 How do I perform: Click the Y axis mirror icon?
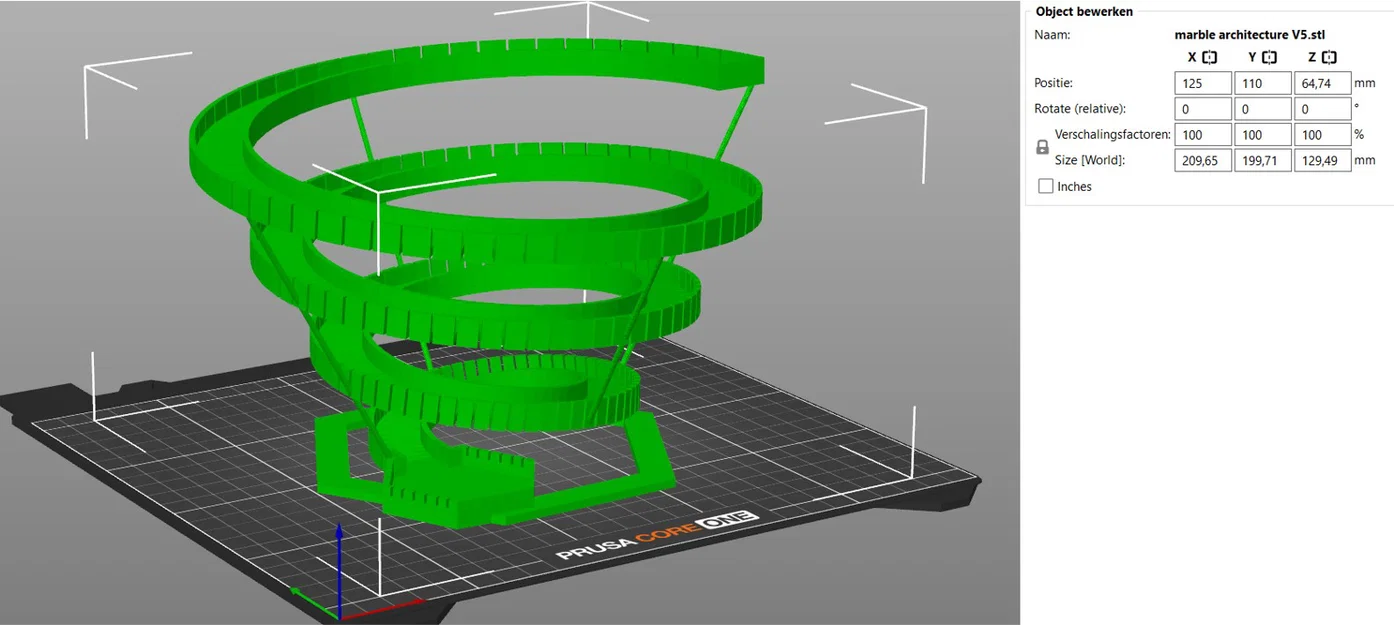1270,58
